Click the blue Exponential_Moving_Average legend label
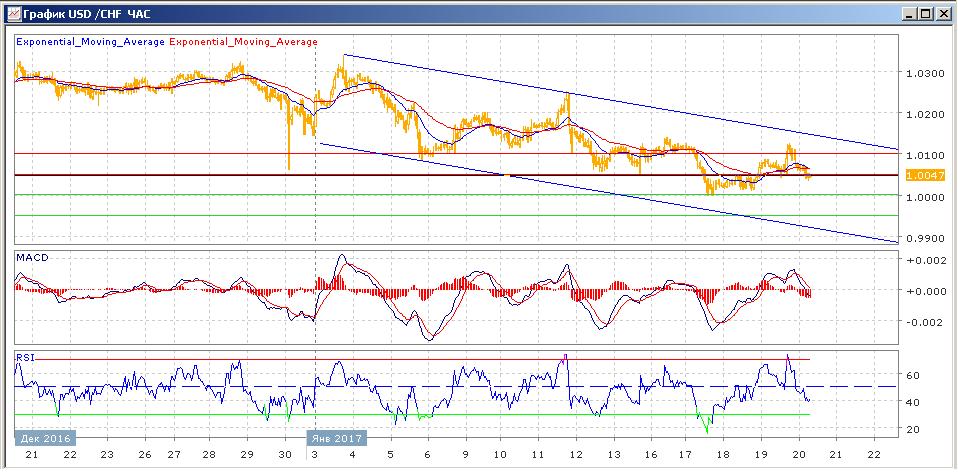The image size is (958, 474). pyautogui.click(x=90, y=42)
